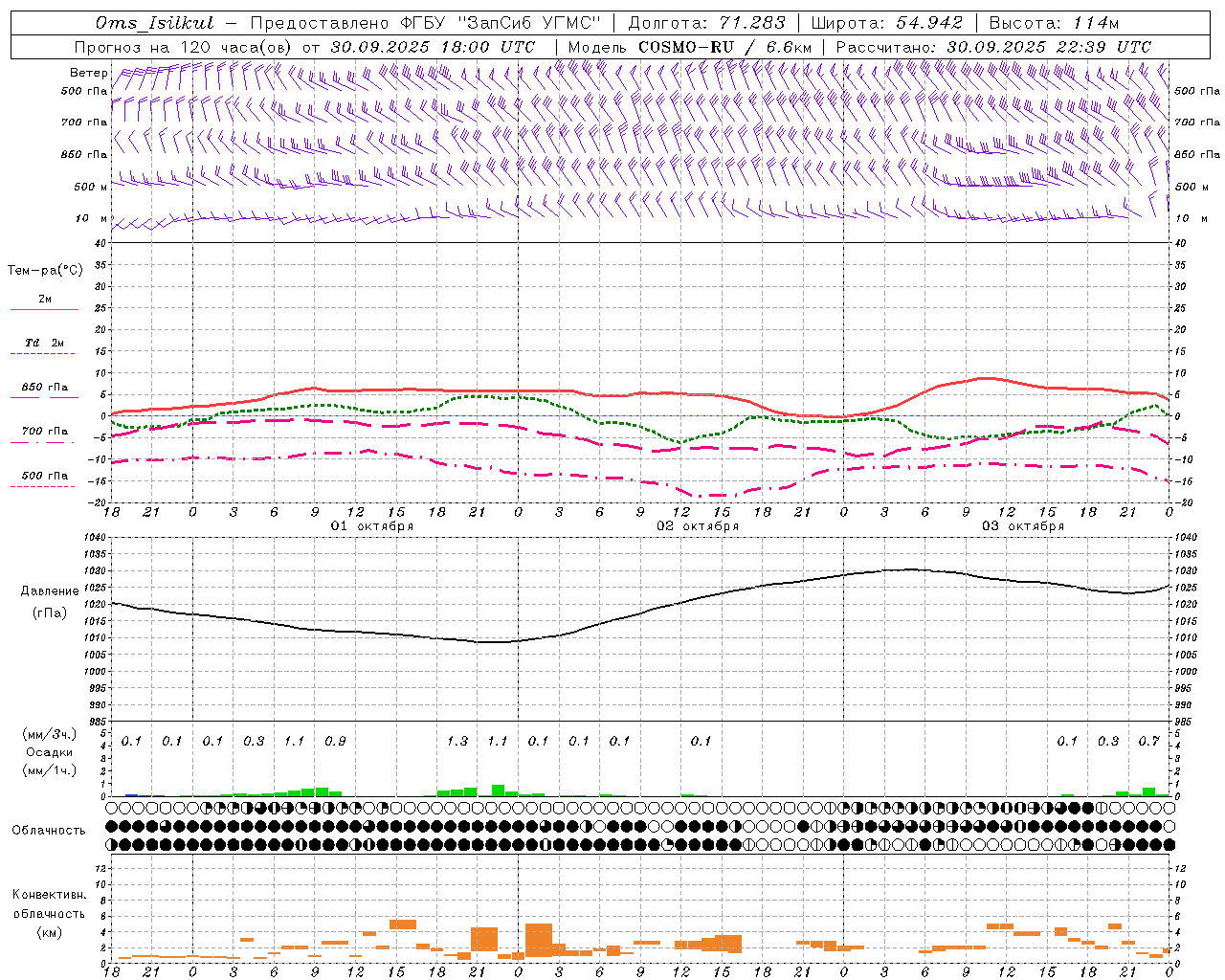Click the Высота: 114м field
This screenshot has height=980, width=1225.
(1054, 23)
